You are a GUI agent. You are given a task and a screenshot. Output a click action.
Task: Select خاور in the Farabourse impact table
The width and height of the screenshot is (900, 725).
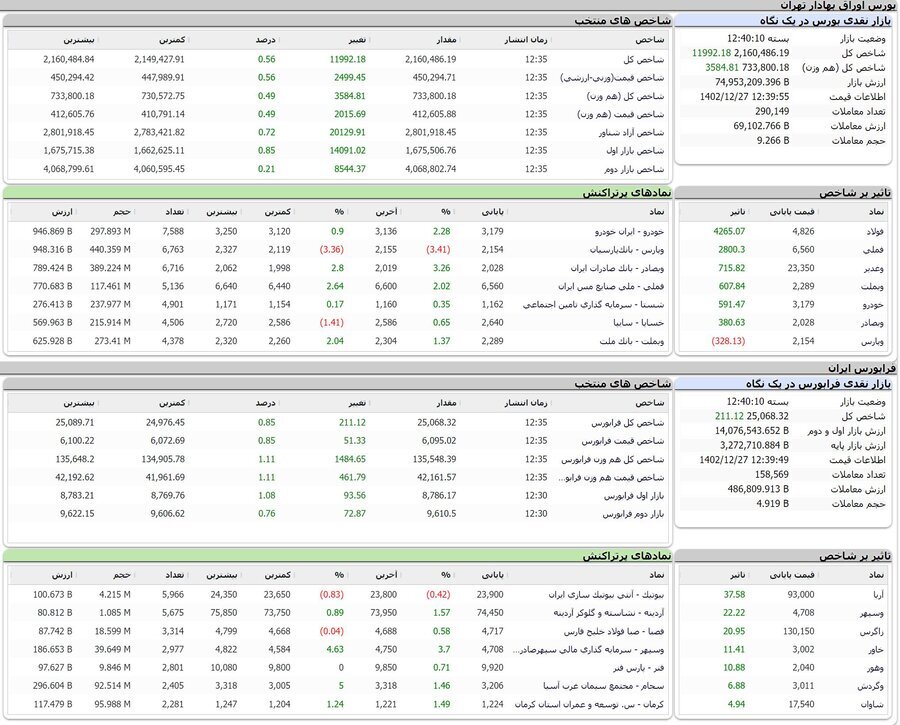click(x=876, y=650)
